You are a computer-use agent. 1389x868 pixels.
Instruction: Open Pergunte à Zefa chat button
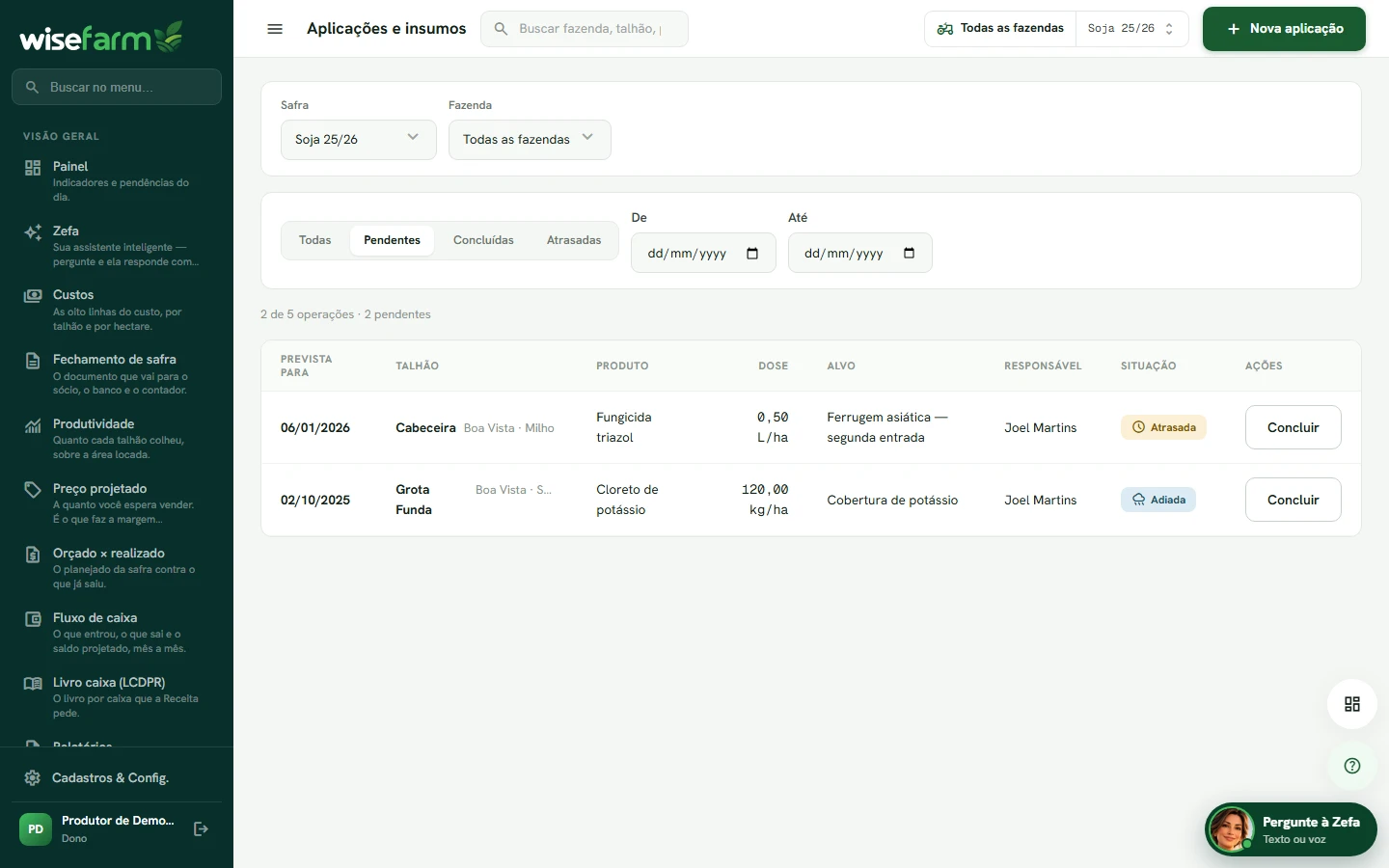click(1291, 829)
